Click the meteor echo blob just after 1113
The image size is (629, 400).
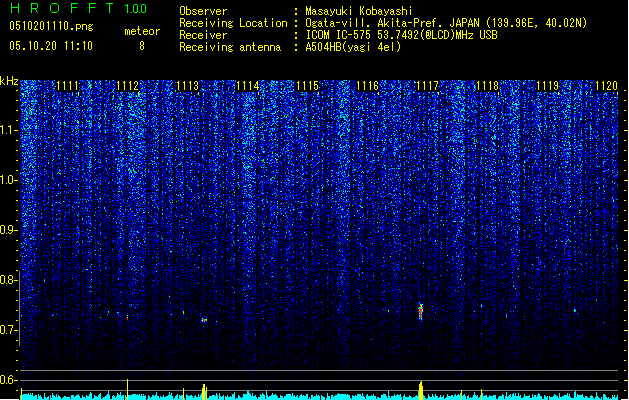[x=204, y=320]
